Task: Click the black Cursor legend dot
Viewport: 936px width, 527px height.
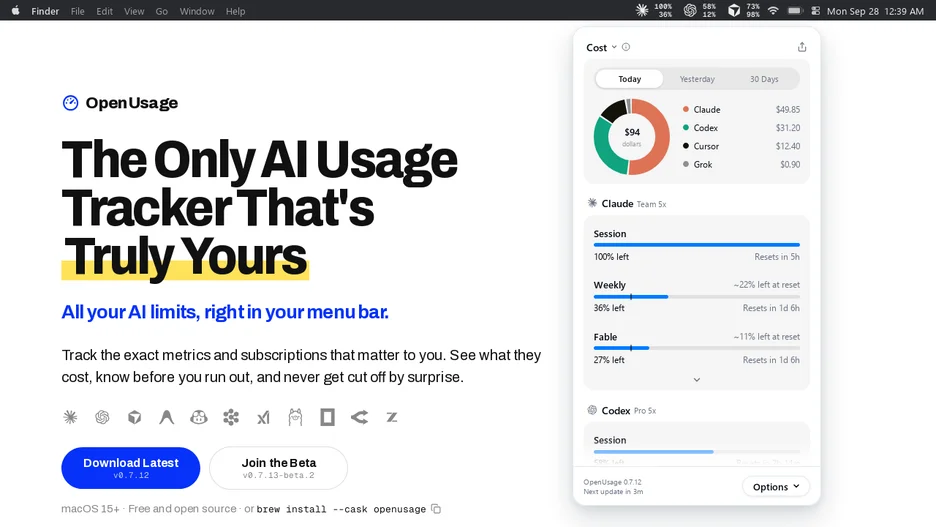Action: click(x=686, y=146)
